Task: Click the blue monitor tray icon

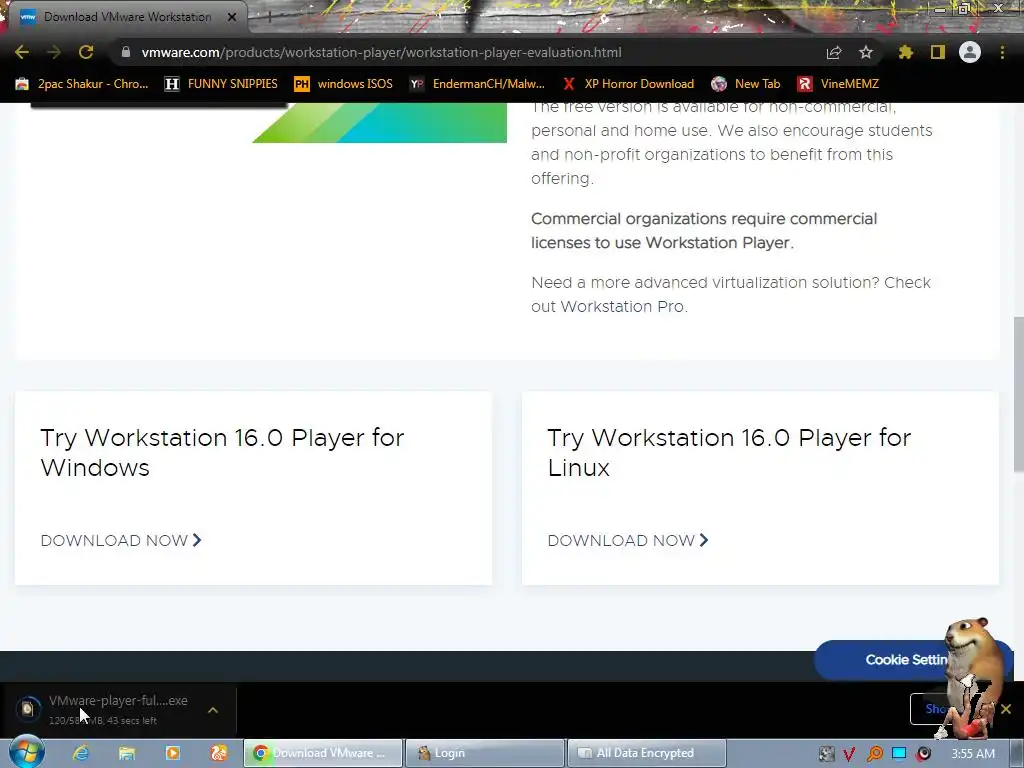Action: [899, 753]
